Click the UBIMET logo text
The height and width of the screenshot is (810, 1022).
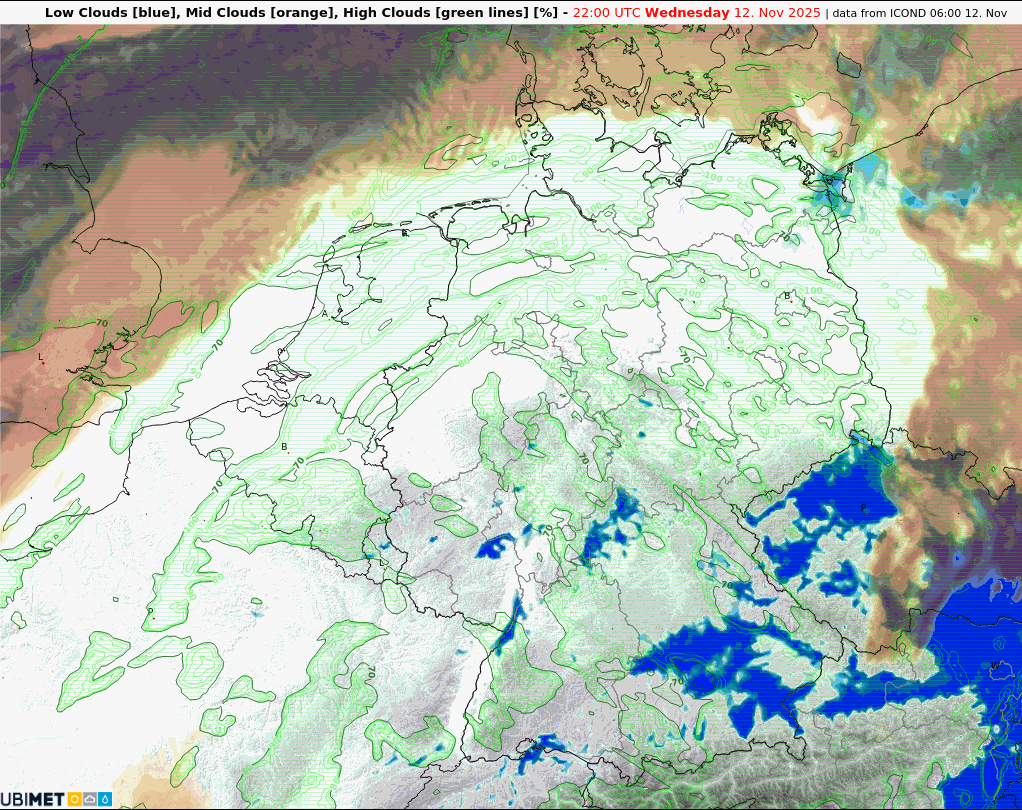[x=32, y=799]
